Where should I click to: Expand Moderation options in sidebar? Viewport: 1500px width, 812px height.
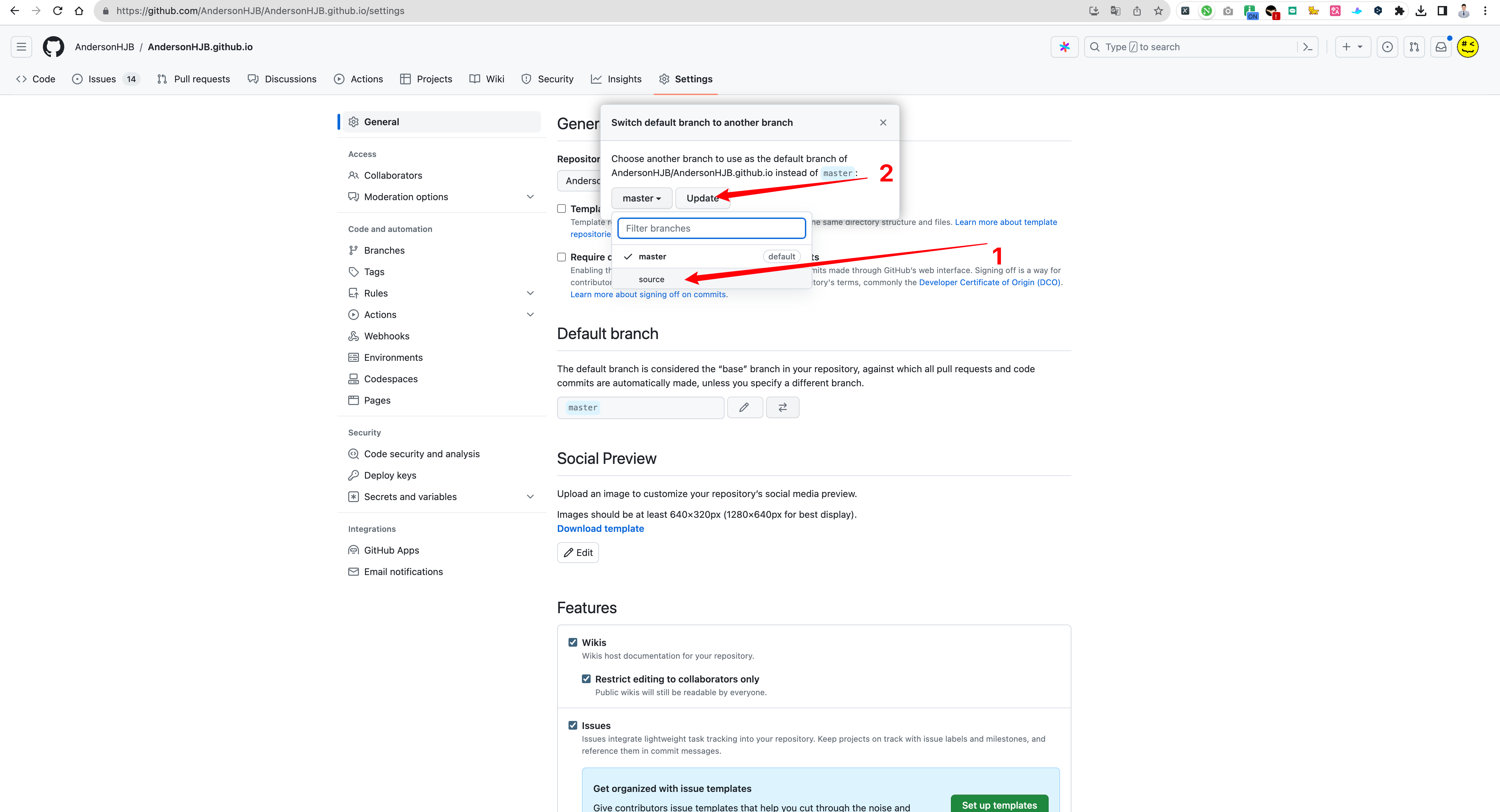(x=530, y=197)
